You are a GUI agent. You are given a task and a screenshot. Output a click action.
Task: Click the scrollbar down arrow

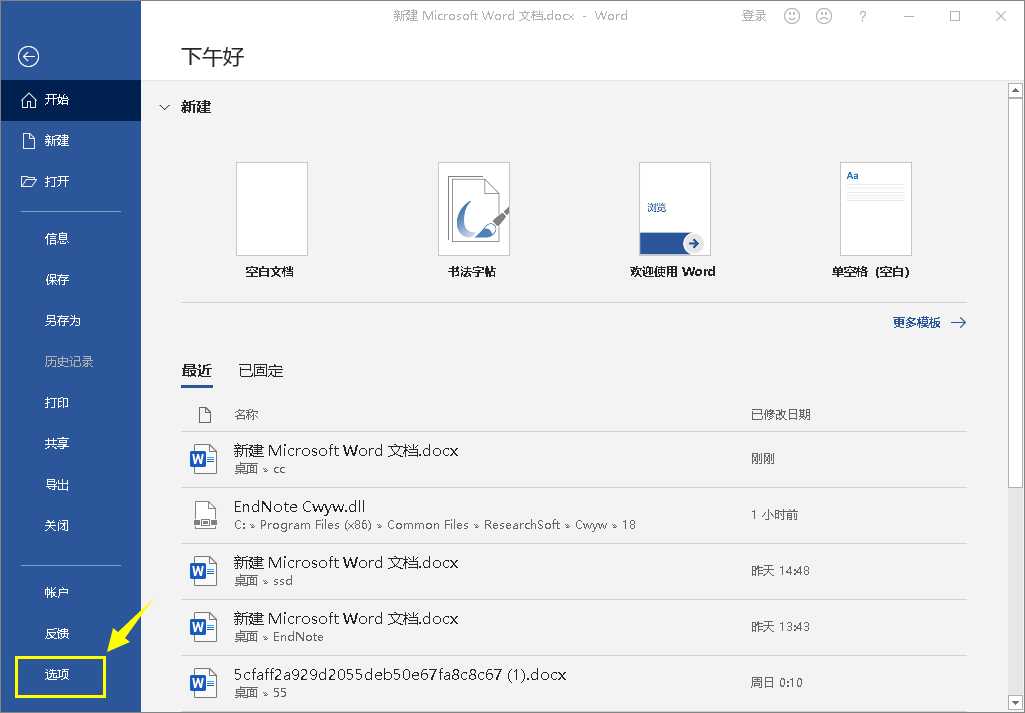point(1015,703)
